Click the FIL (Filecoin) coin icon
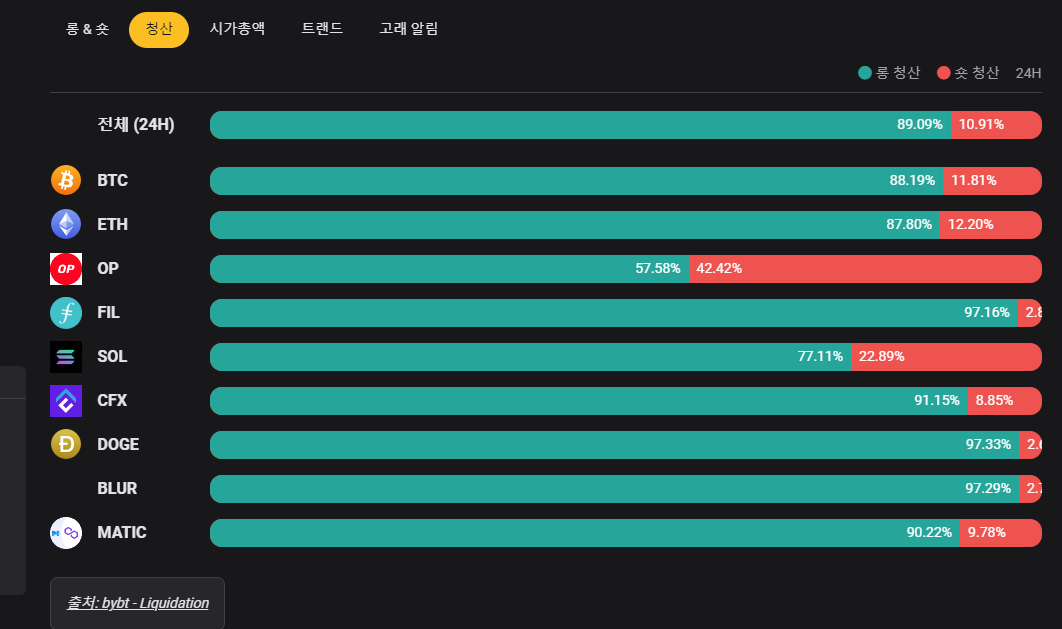 pos(65,312)
